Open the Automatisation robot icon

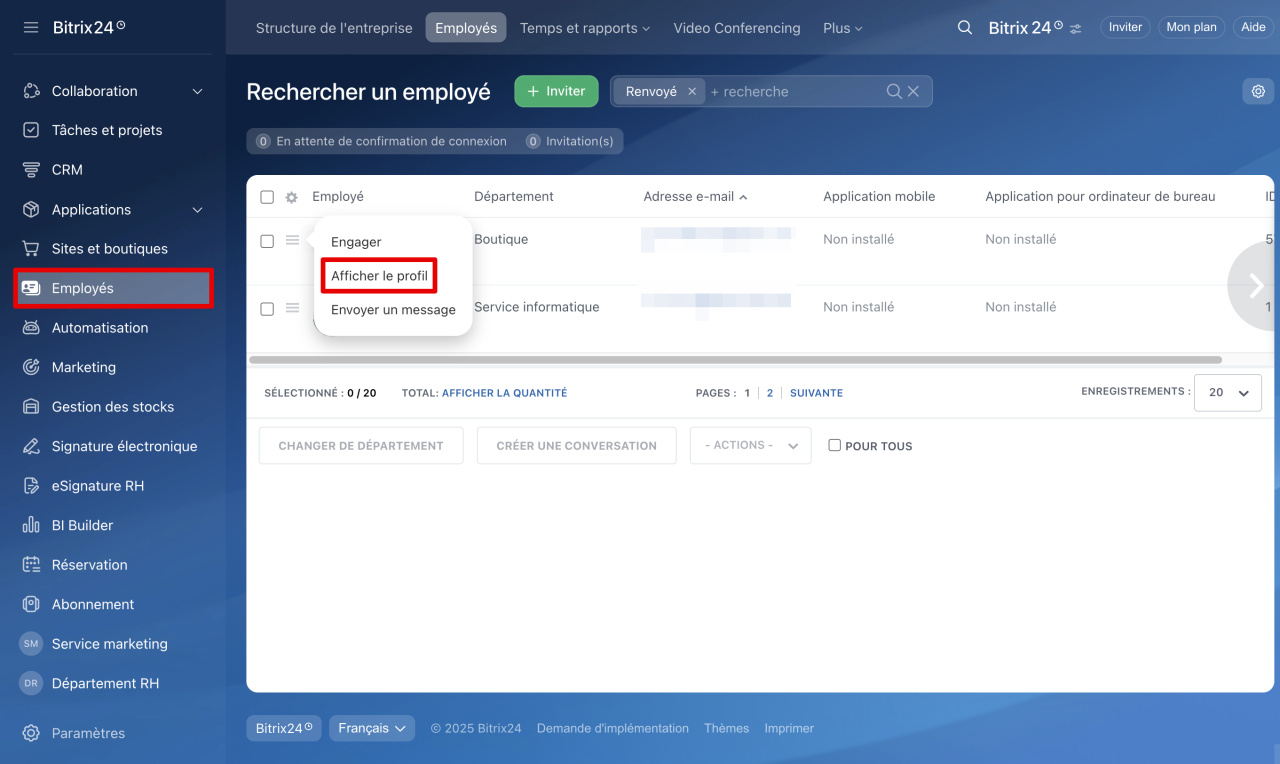tap(31, 328)
